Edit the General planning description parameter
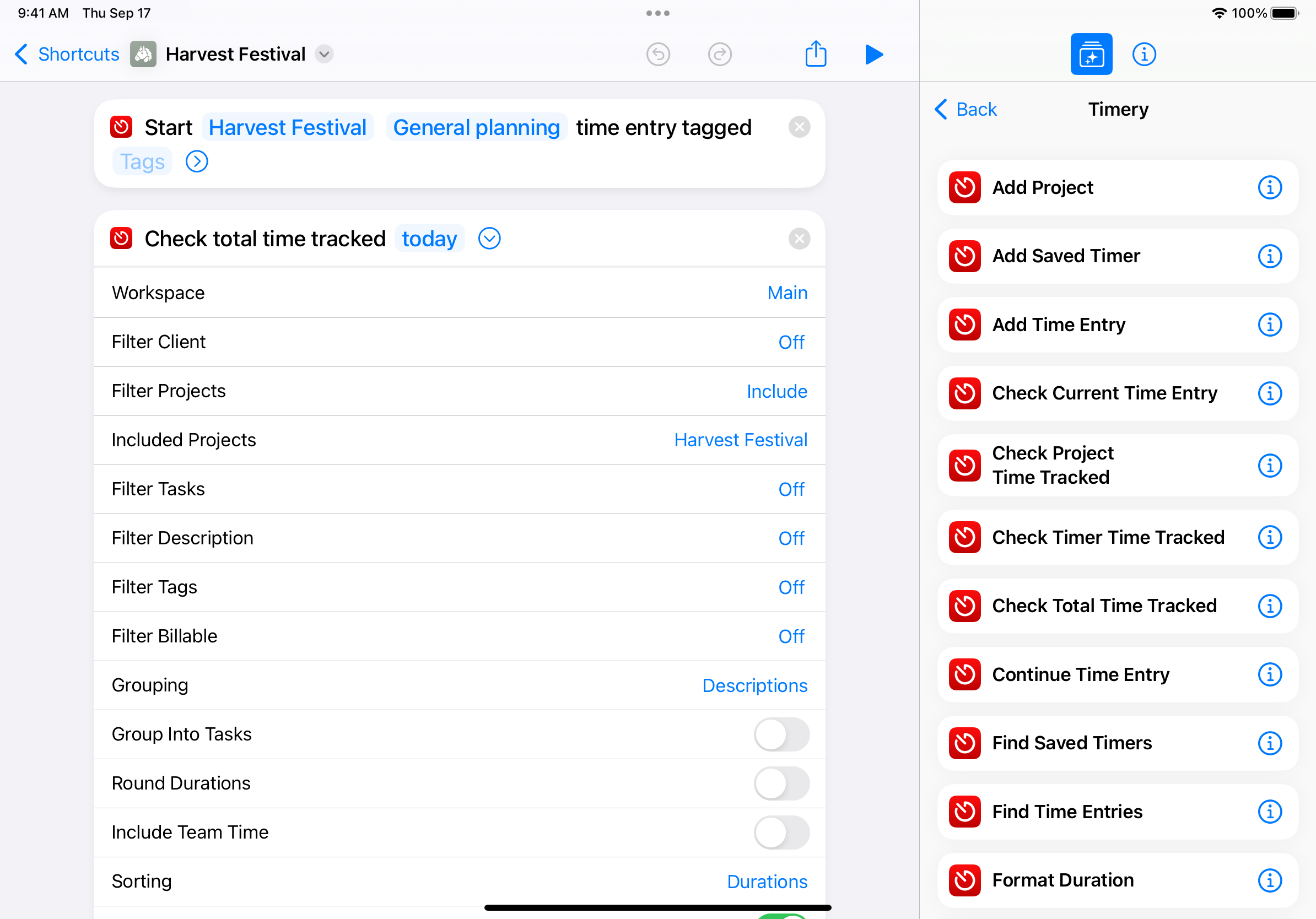The width and height of the screenshot is (1316, 919). click(x=476, y=127)
